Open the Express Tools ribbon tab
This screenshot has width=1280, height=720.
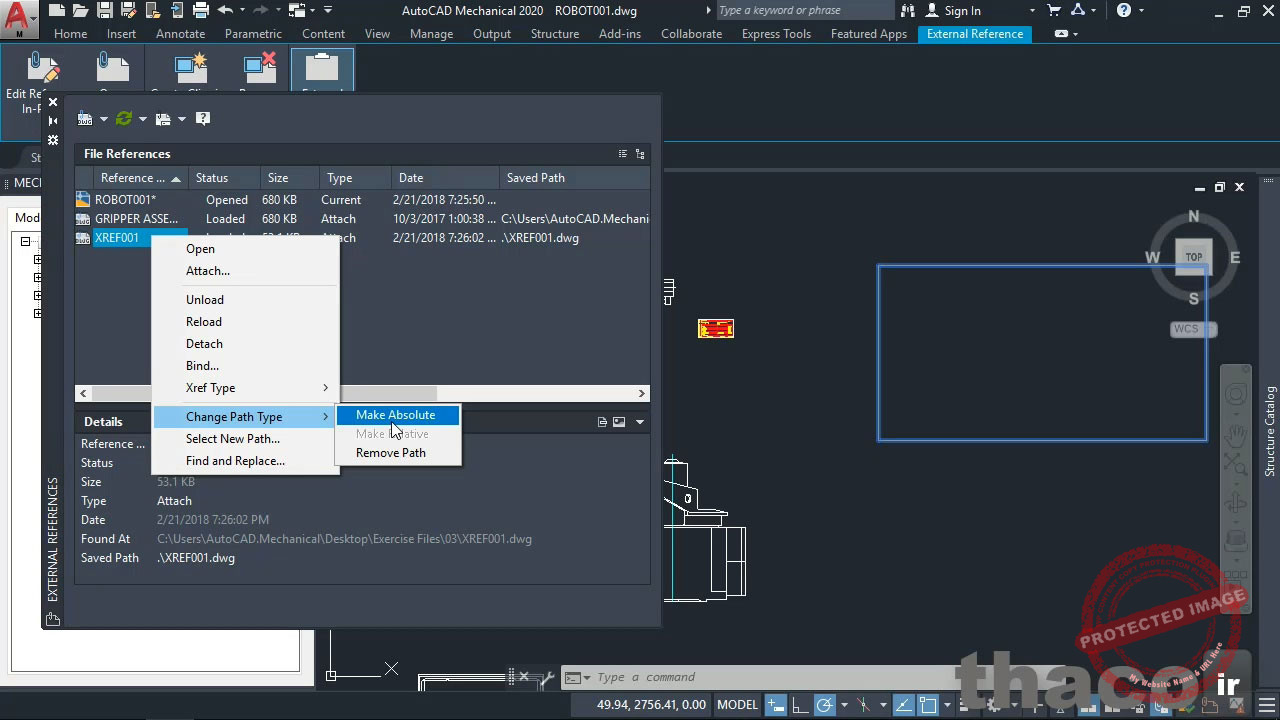pos(776,33)
